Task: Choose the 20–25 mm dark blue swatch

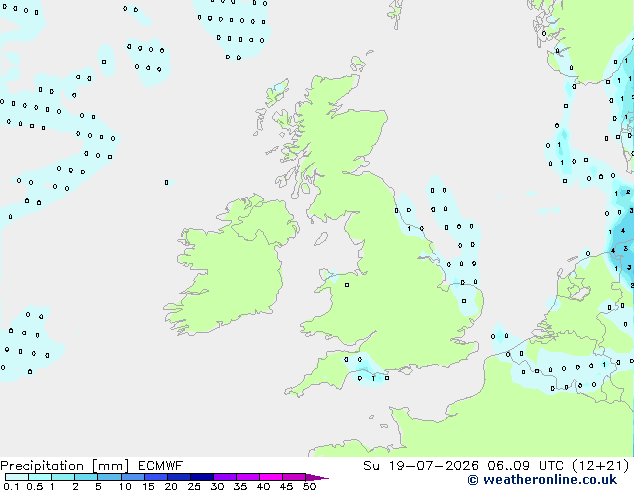Action: click(x=179, y=477)
